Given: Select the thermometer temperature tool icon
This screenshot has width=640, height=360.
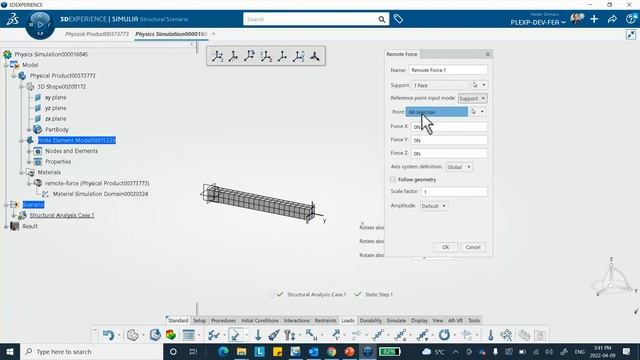Looking at the screenshot, I should click(x=490, y=335).
